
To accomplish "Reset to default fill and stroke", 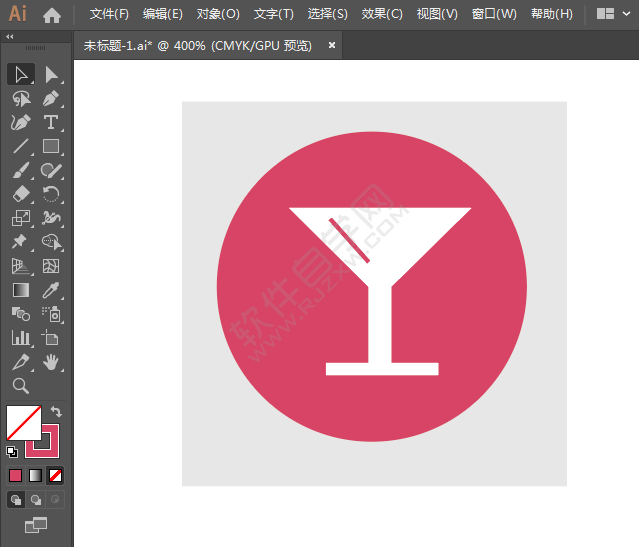I will click(12, 452).
